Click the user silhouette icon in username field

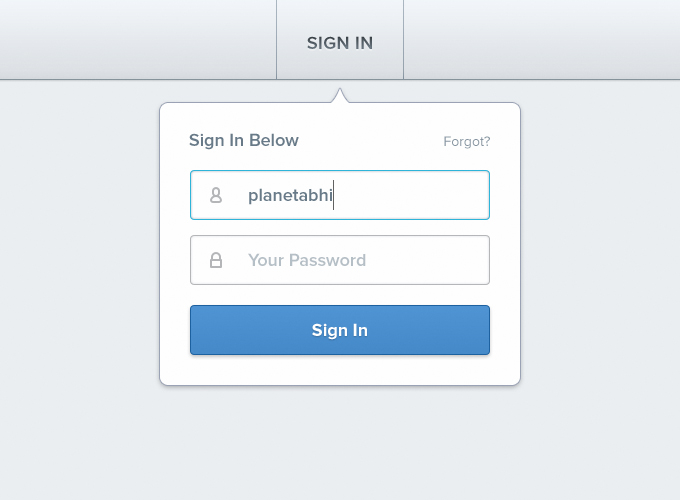[216, 195]
